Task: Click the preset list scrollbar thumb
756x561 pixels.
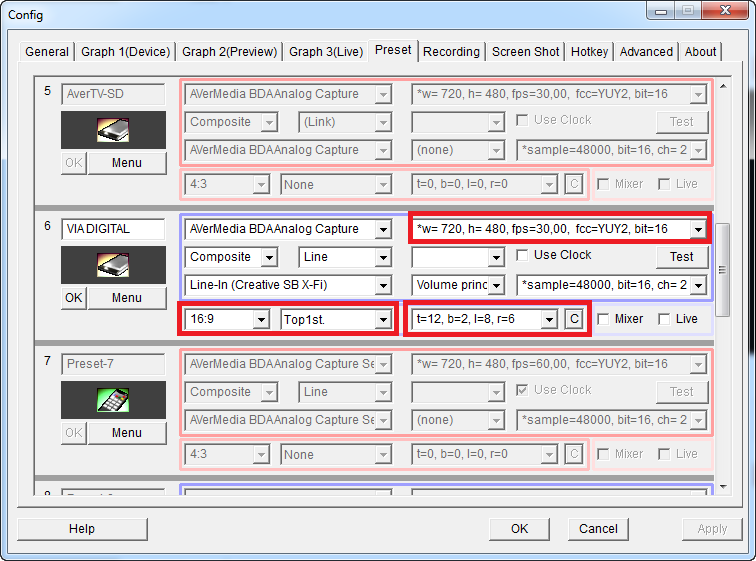Action: pos(723,270)
